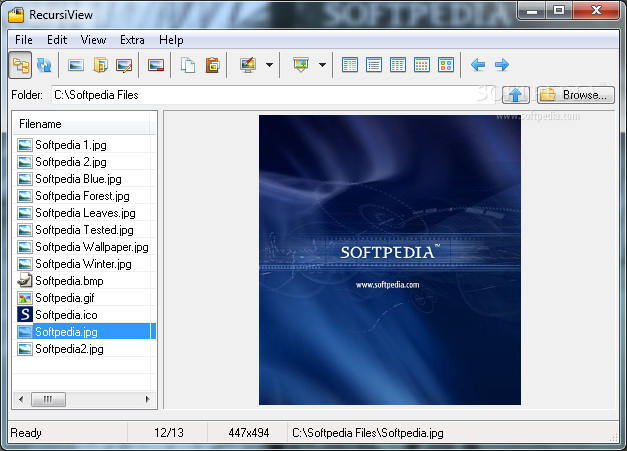This screenshot has height=451, width=627.
Task: Click the edit image pencil icon
Action: pos(124,65)
